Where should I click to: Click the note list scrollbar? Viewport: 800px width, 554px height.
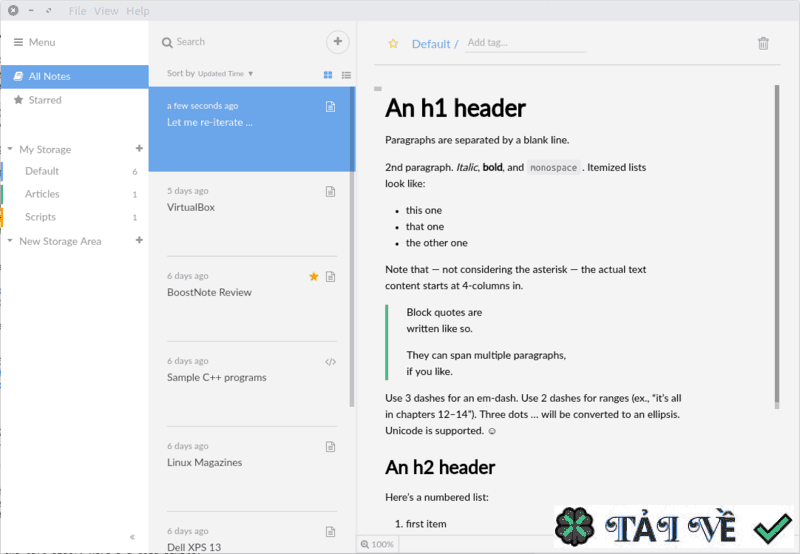[x=352, y=247]
